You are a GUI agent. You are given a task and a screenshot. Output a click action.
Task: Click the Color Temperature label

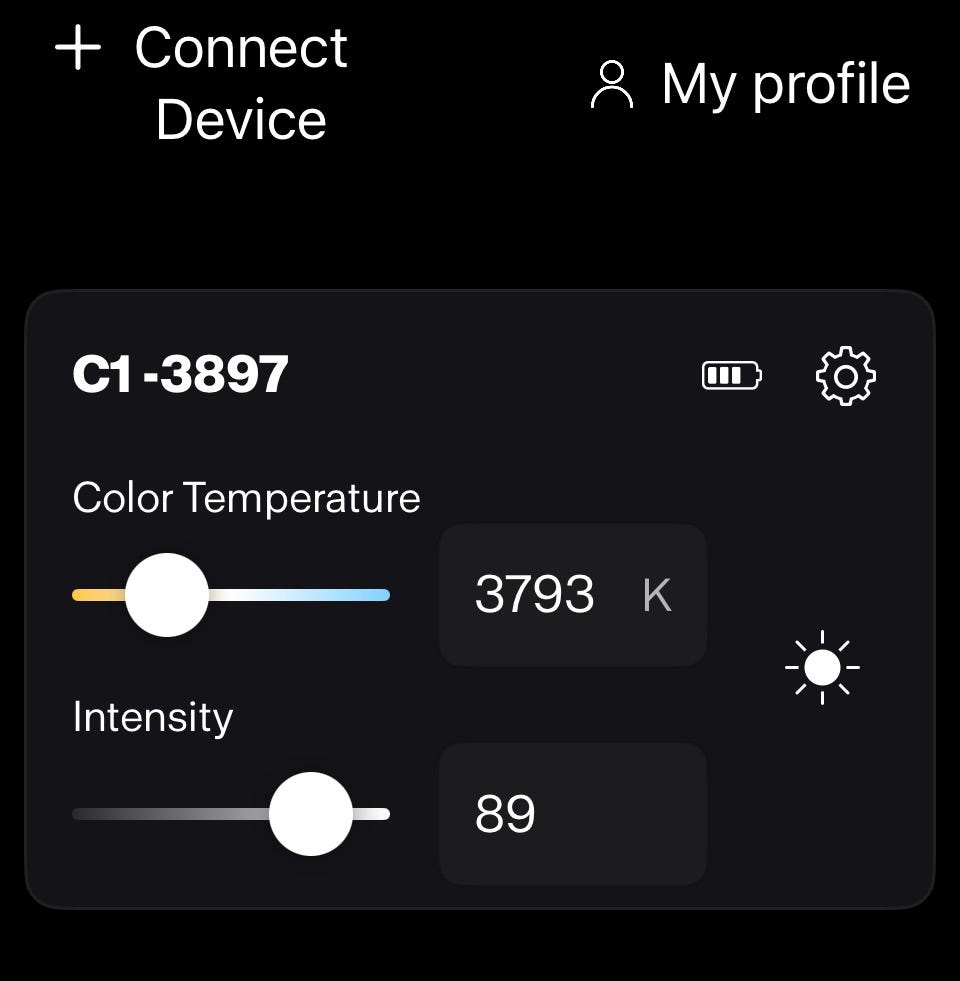(247, 499)
